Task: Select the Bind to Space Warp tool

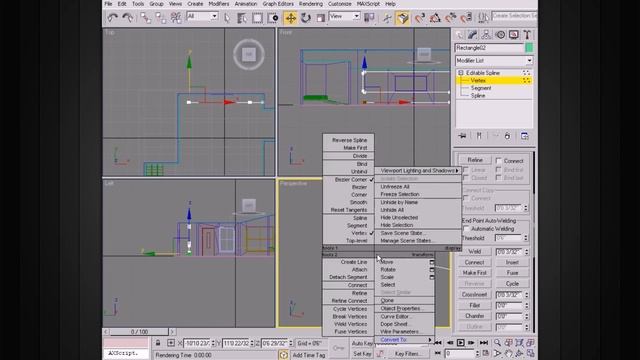Action: [176, 18]
